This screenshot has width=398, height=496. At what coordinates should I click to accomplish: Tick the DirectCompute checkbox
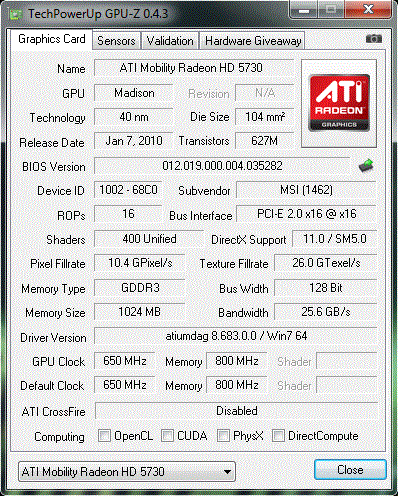pos(278,436)
